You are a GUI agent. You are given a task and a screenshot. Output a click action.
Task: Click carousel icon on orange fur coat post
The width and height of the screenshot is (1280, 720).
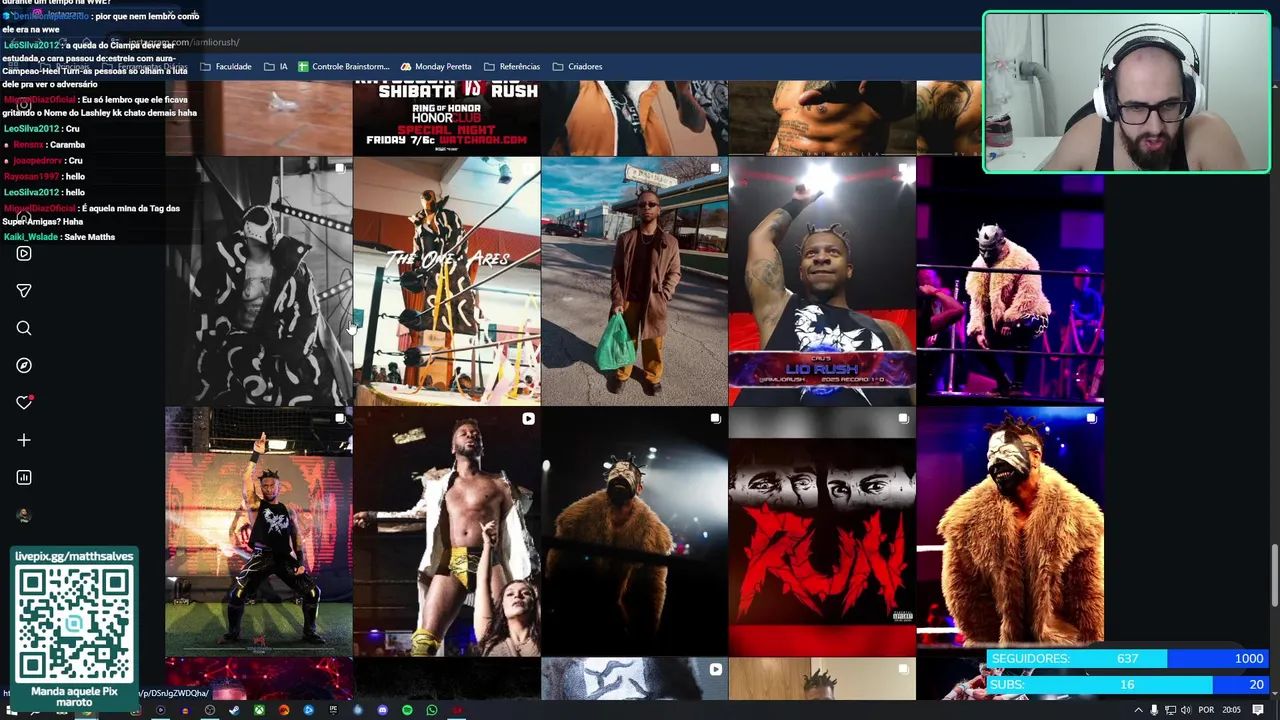point(1091,419)
